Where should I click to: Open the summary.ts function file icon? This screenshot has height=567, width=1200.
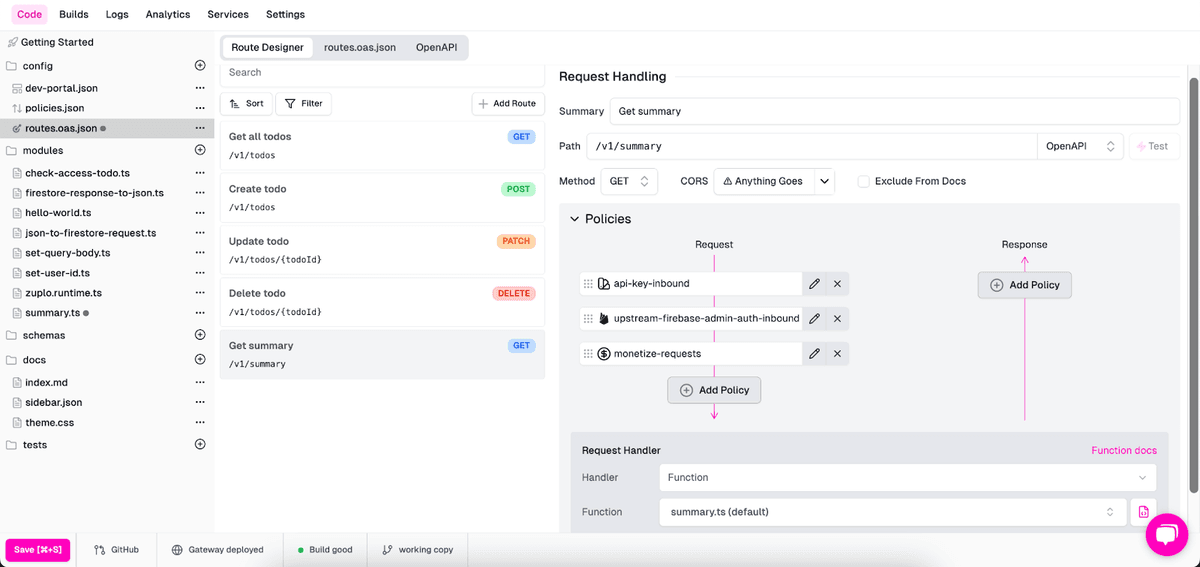click(1143, 512)
